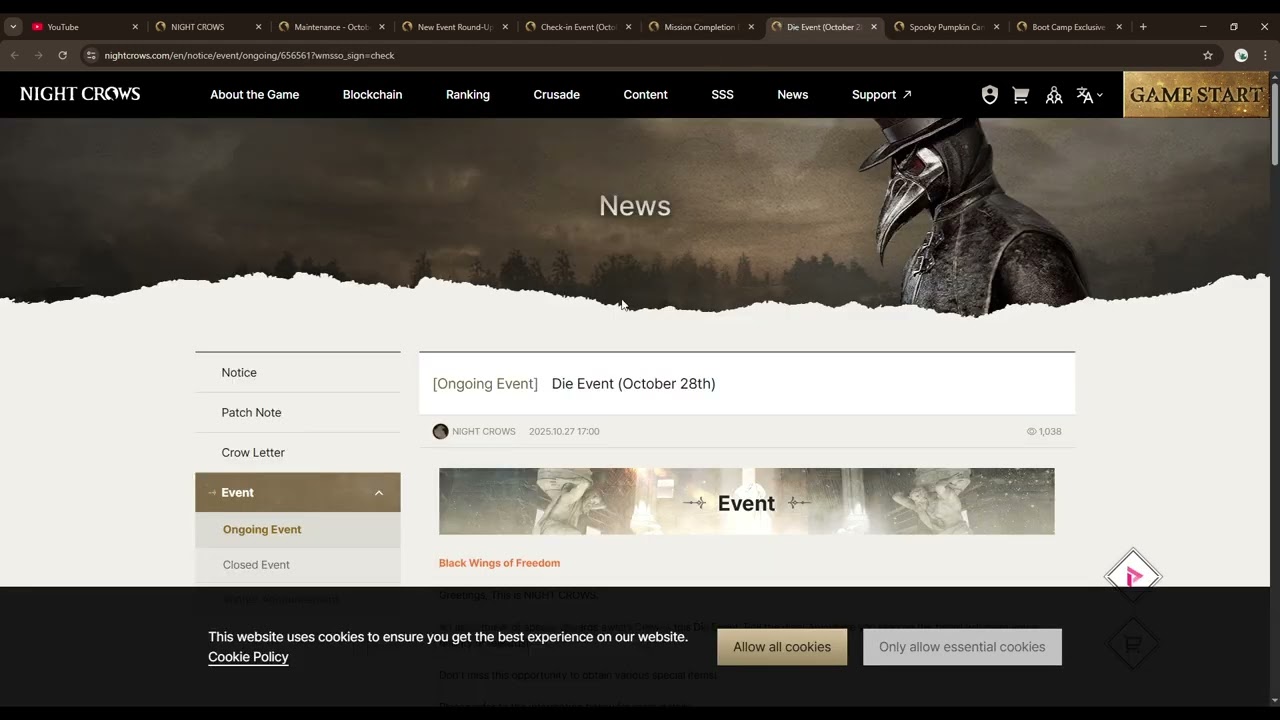Viewport: 1280px width, 720px height.
Task: Click the page vertical scrollbar
Action: tap(1274, 125)
